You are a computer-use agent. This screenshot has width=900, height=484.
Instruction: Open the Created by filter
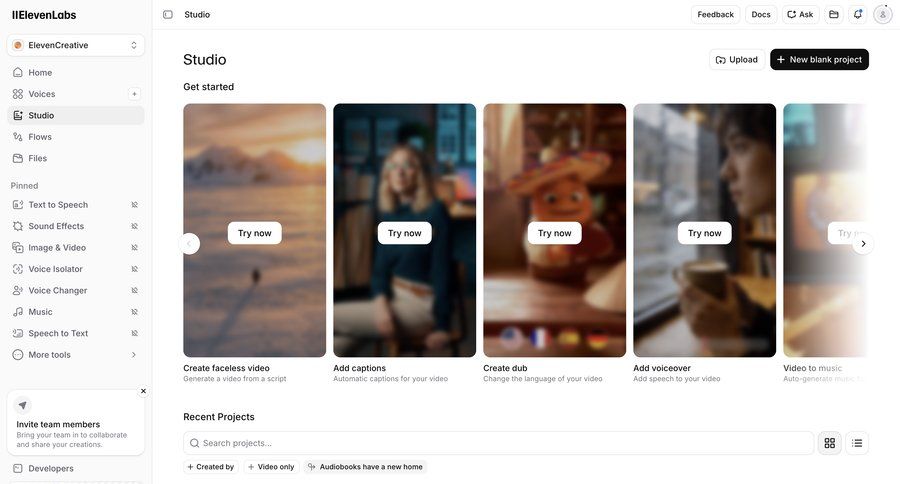coord(211,467)
